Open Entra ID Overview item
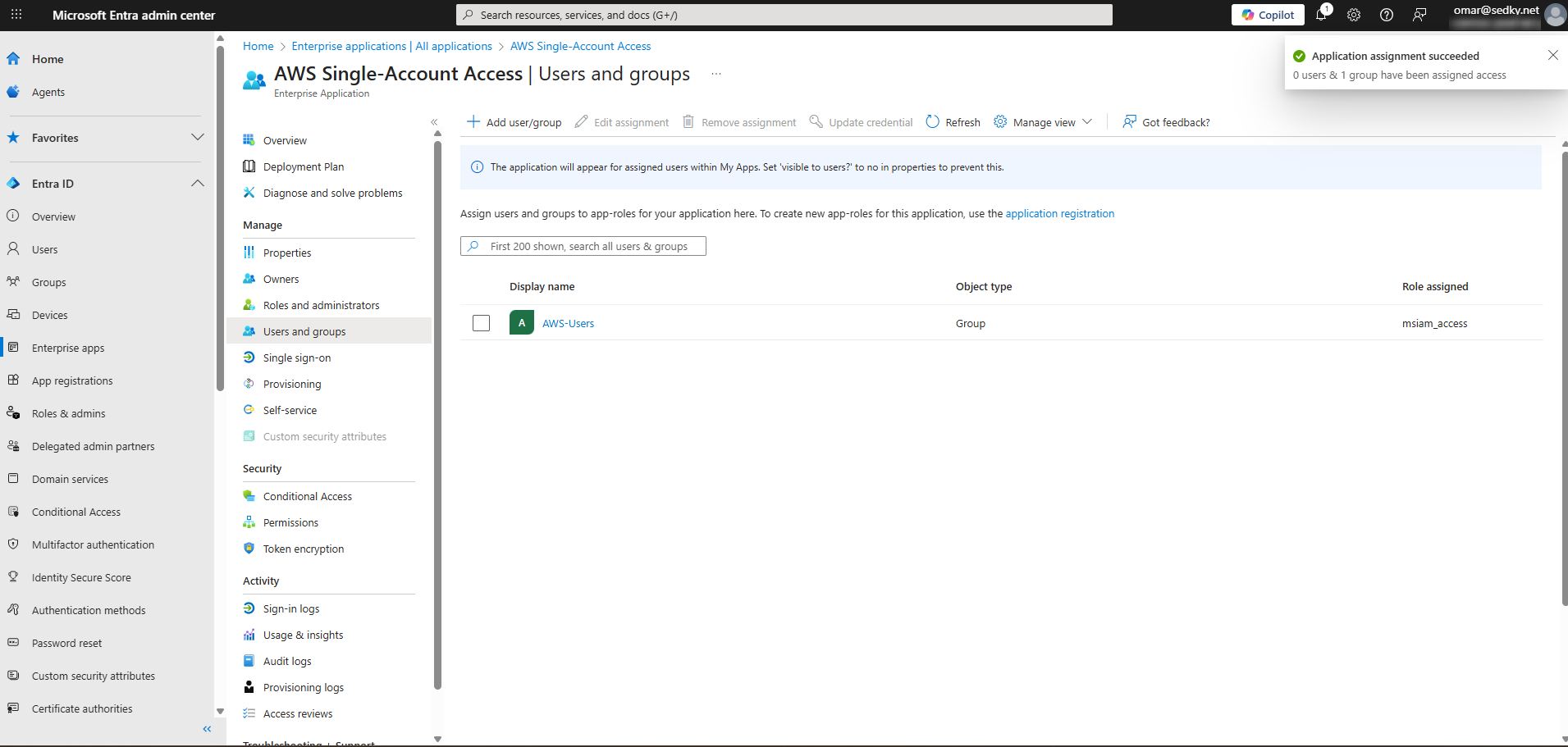This screenshot has height=747, width=1568. coord(53,216)
